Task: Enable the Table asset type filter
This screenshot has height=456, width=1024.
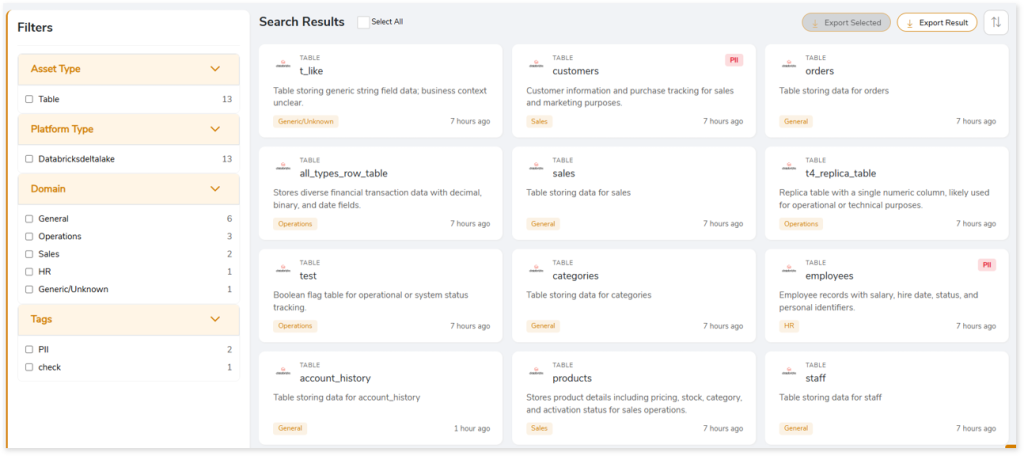Action: pyautogui.click(x=29, y=100)
